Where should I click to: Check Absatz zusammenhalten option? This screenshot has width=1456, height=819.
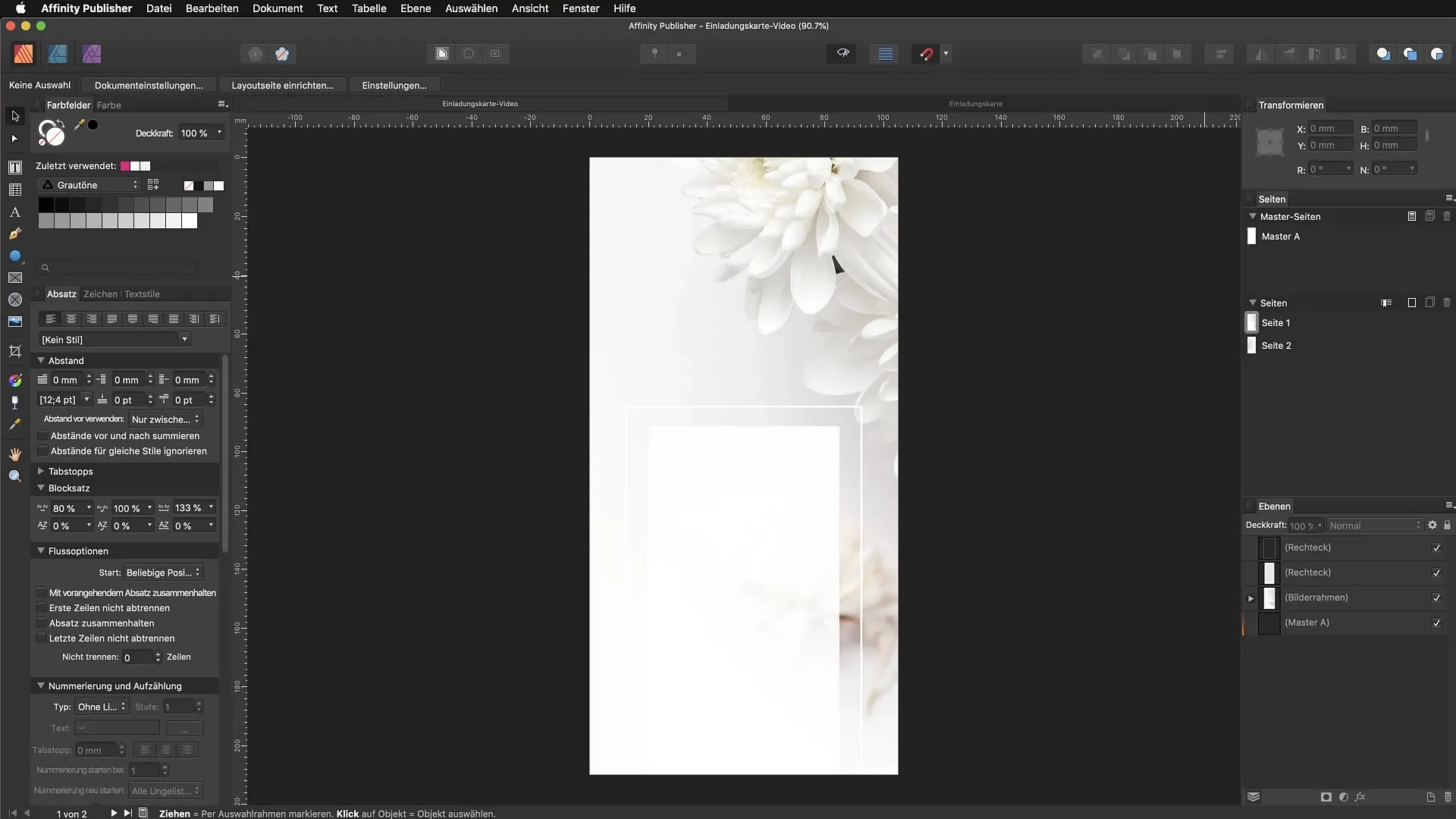pyautogui.click(x=41, y=623)
